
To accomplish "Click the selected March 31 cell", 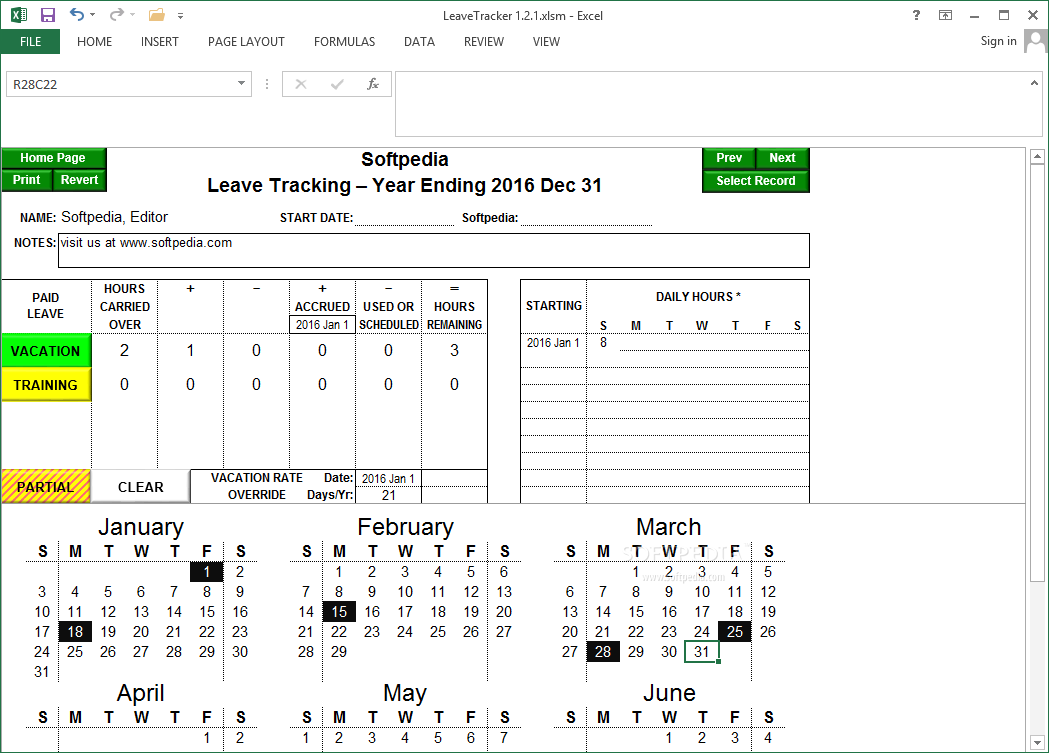I will 702,651.
